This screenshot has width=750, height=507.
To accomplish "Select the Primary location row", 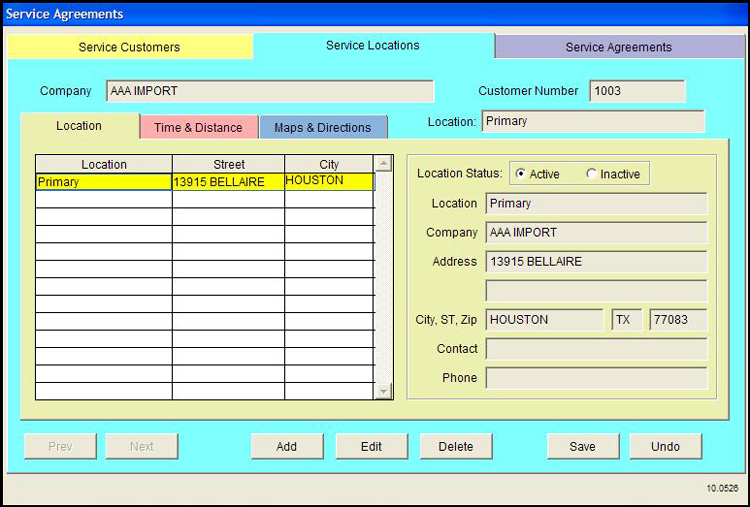I will [104, 182].
